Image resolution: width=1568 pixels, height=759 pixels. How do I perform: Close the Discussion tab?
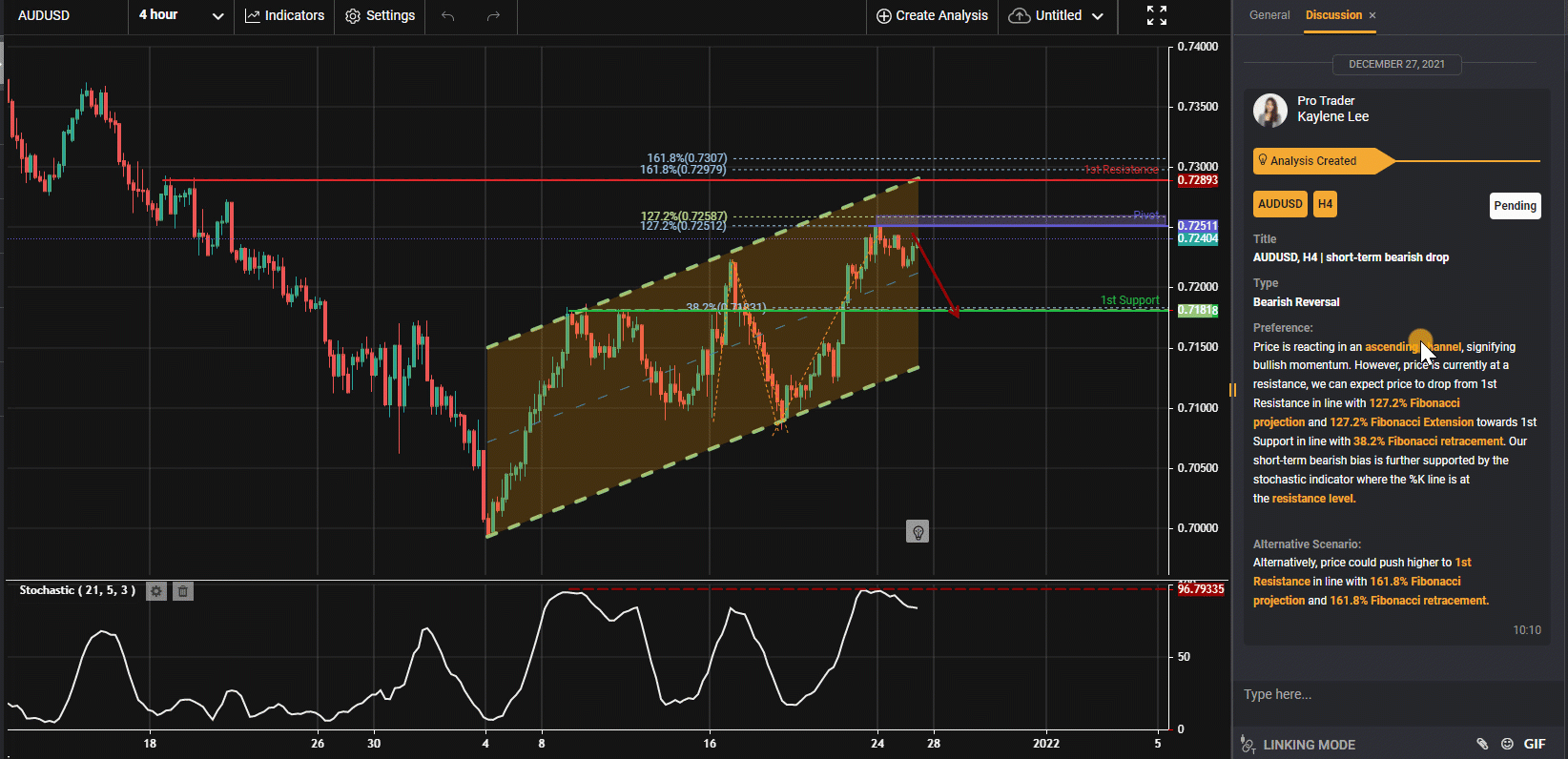[x=1372, y=15]
